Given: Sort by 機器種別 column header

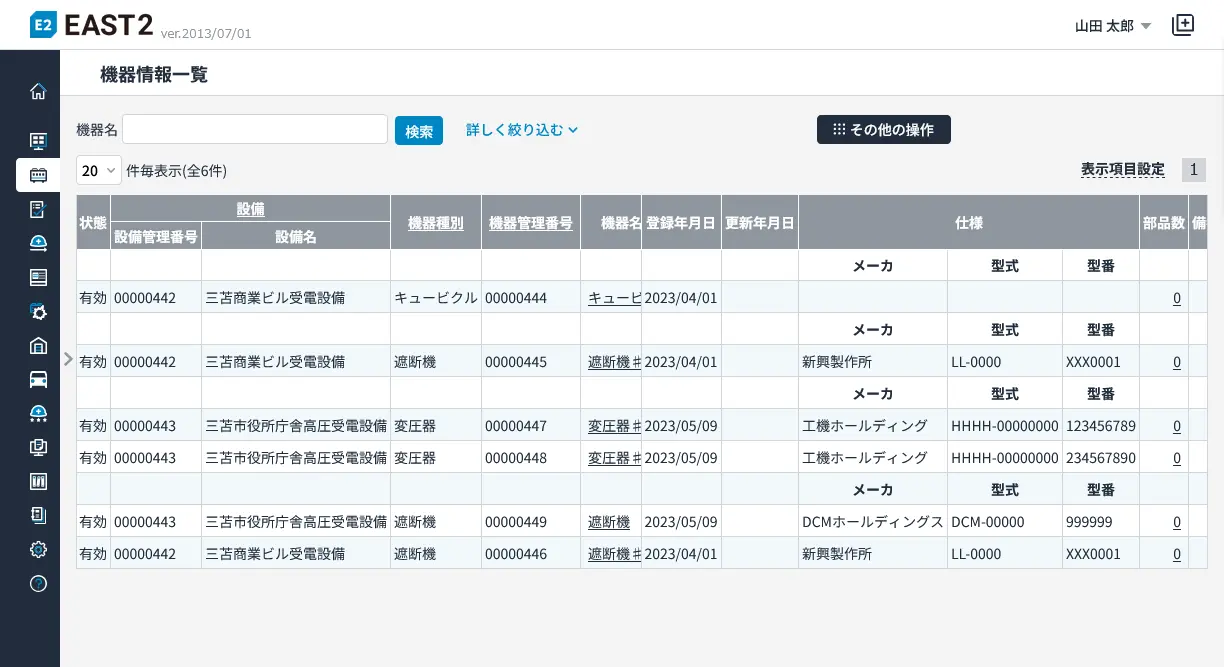Looking at the screenshot, I should (435, 223).
